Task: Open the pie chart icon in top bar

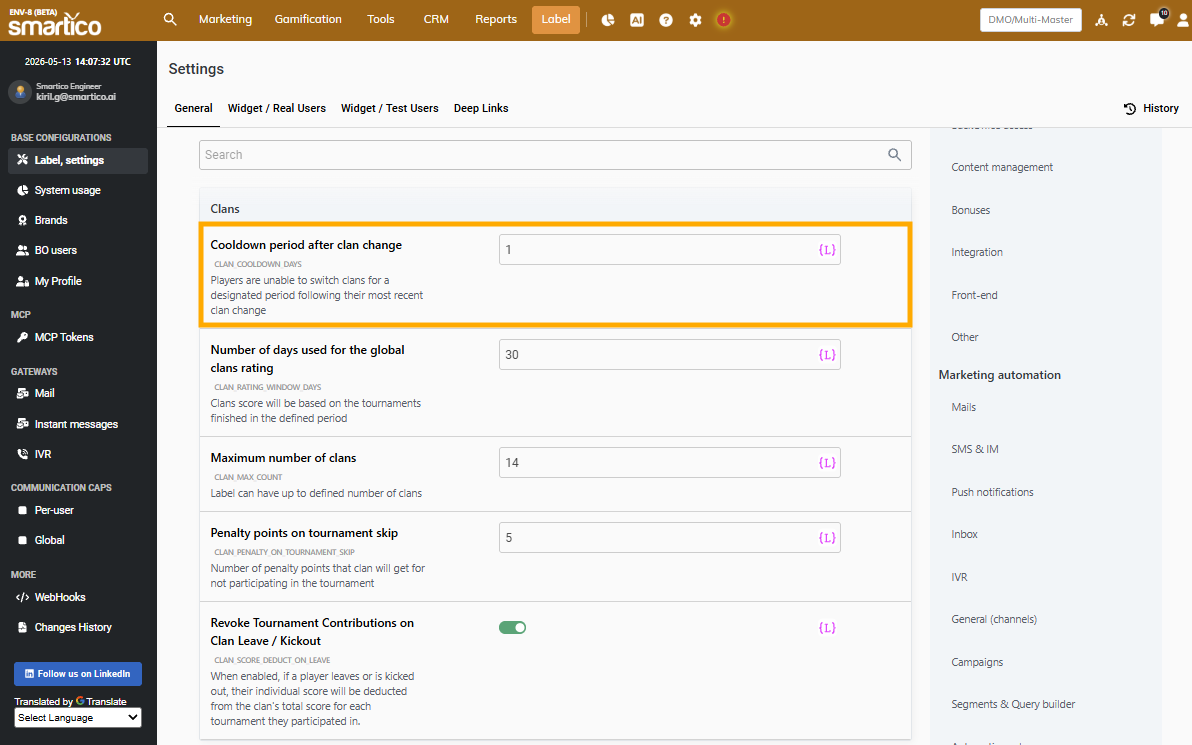Action: (x=607, y=21)
